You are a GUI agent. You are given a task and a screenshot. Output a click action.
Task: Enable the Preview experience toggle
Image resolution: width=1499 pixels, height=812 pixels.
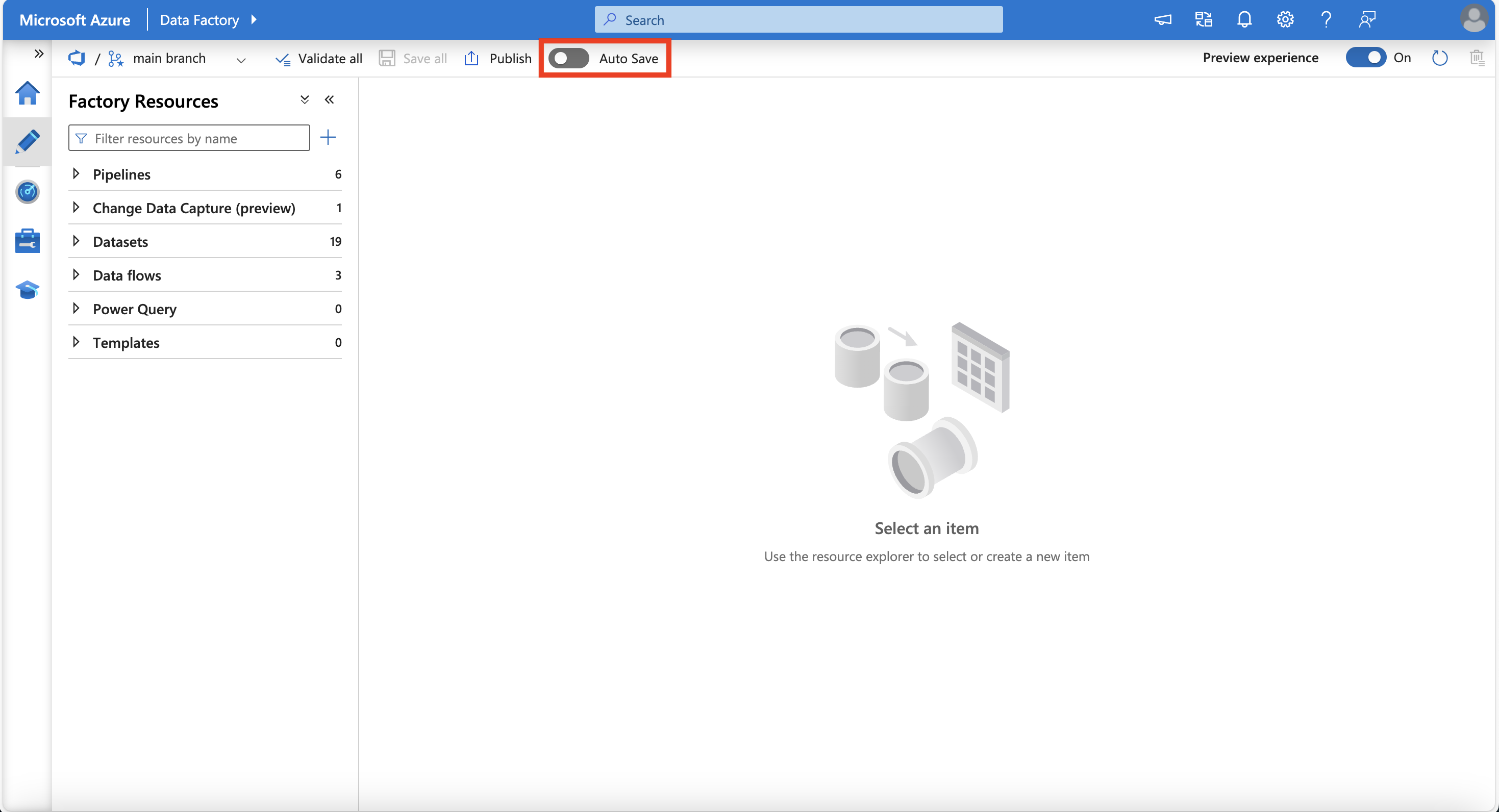click(x=1366, y=58)
